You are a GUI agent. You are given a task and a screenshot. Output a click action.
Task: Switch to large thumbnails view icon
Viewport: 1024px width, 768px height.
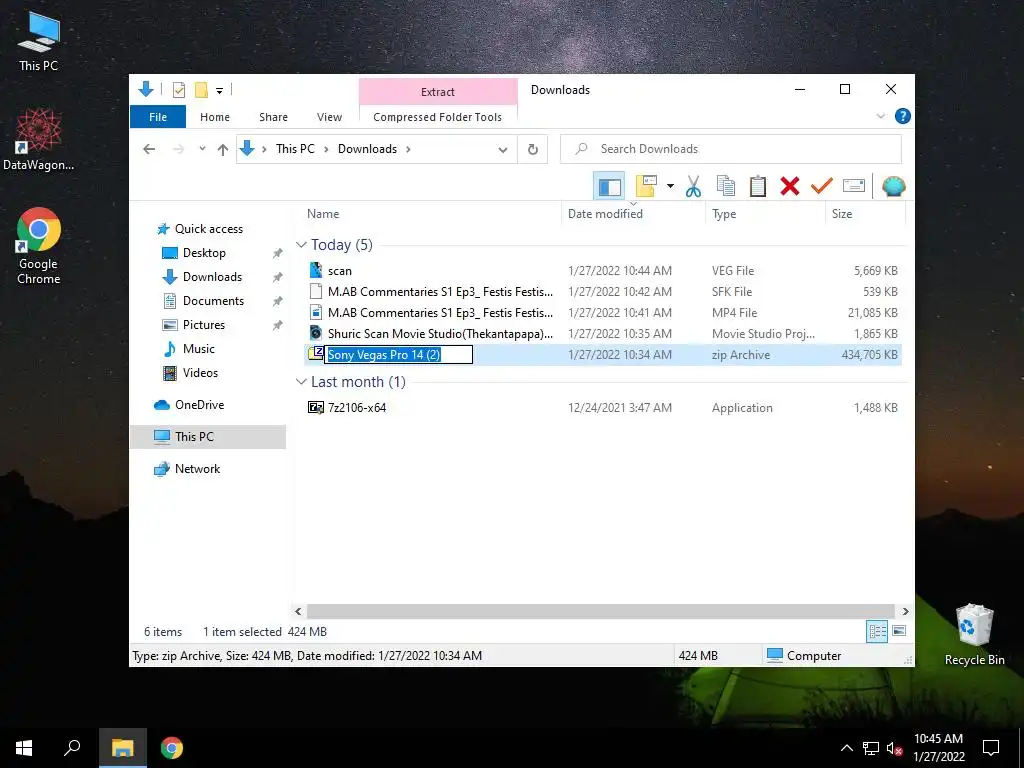pyautogui.click(x=899, y=632)
